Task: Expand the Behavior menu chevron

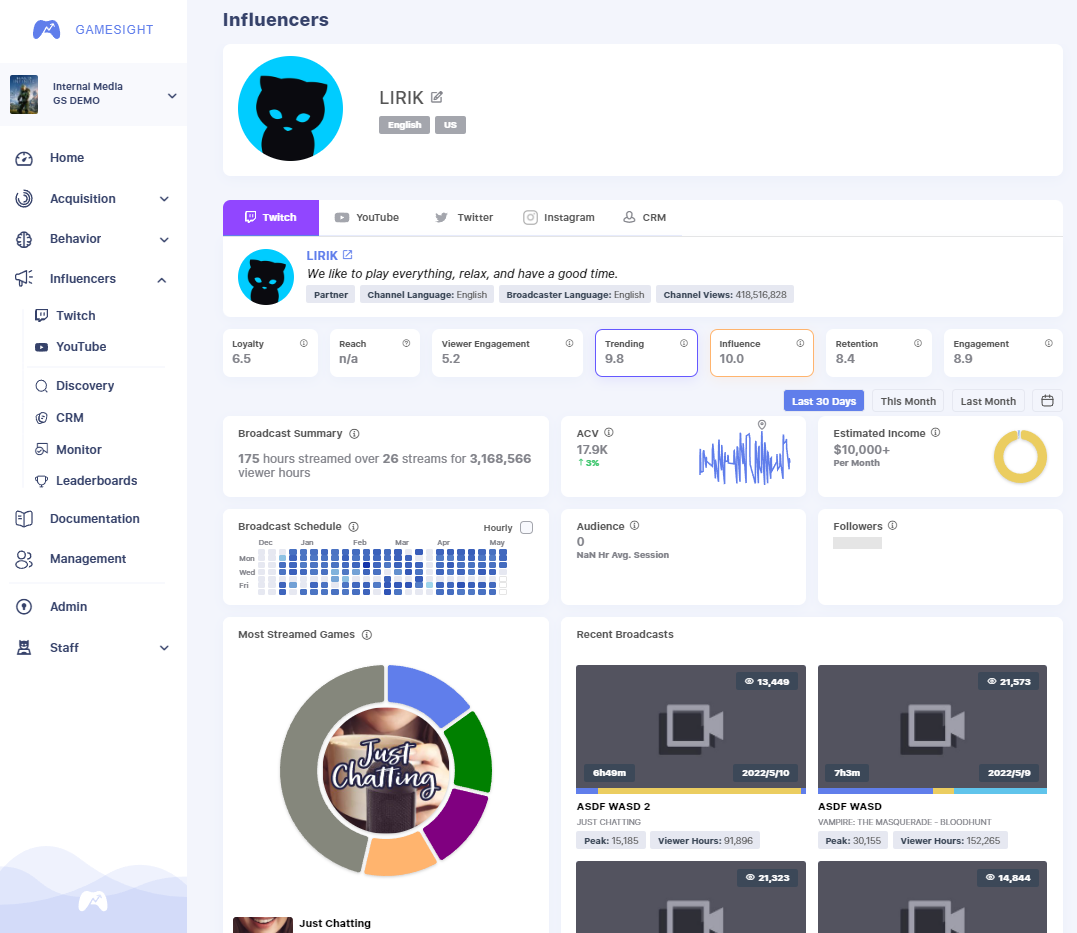Action: tap(164, 240)
